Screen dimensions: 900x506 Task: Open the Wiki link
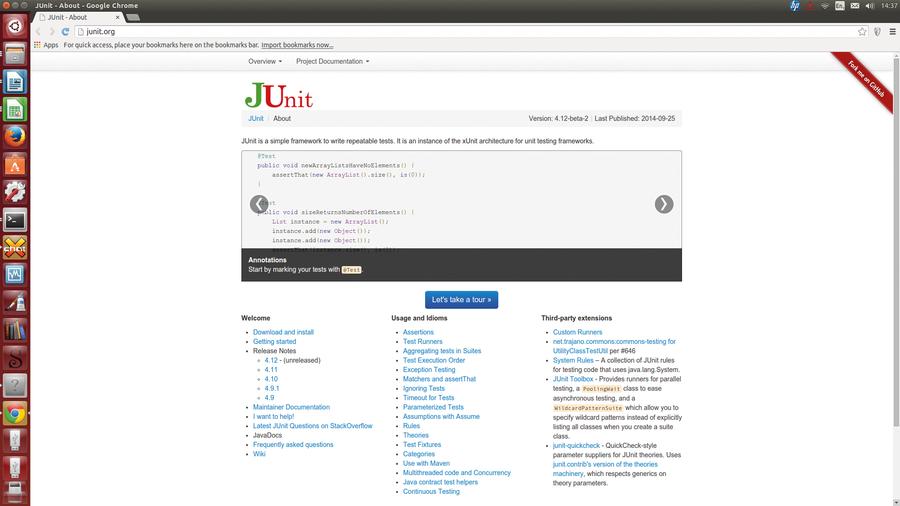259,454
